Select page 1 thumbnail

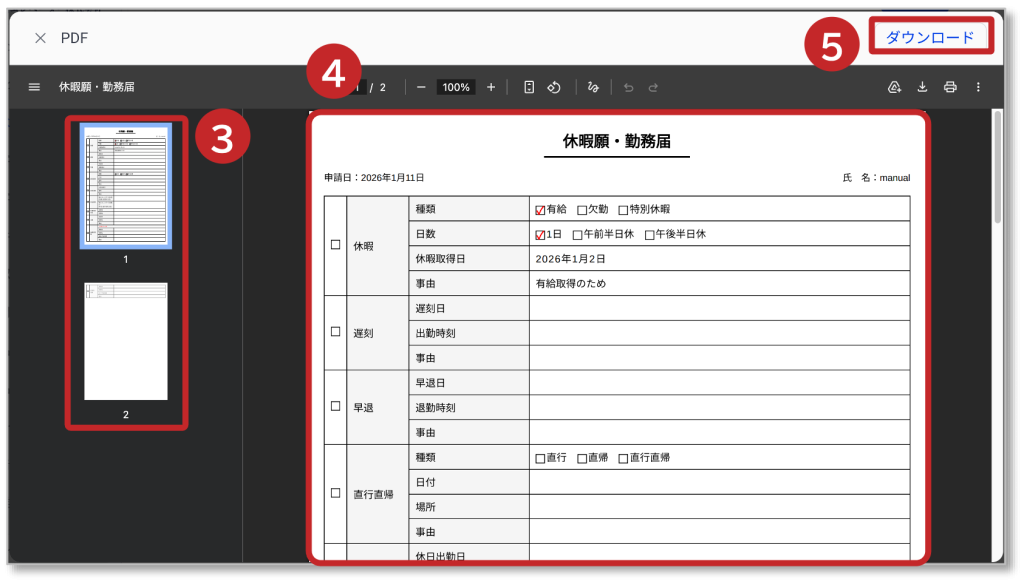point(126,185)
